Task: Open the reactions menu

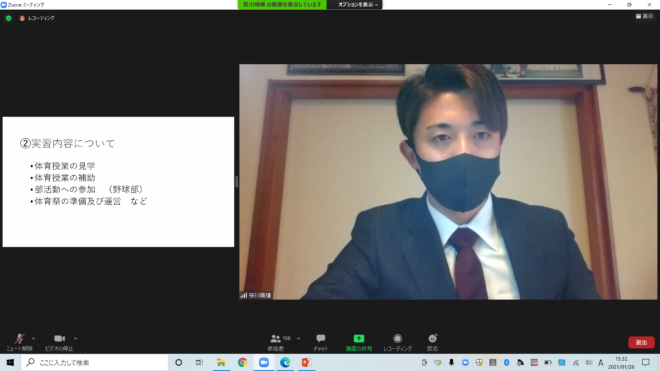Action: (x=432, y=342)
